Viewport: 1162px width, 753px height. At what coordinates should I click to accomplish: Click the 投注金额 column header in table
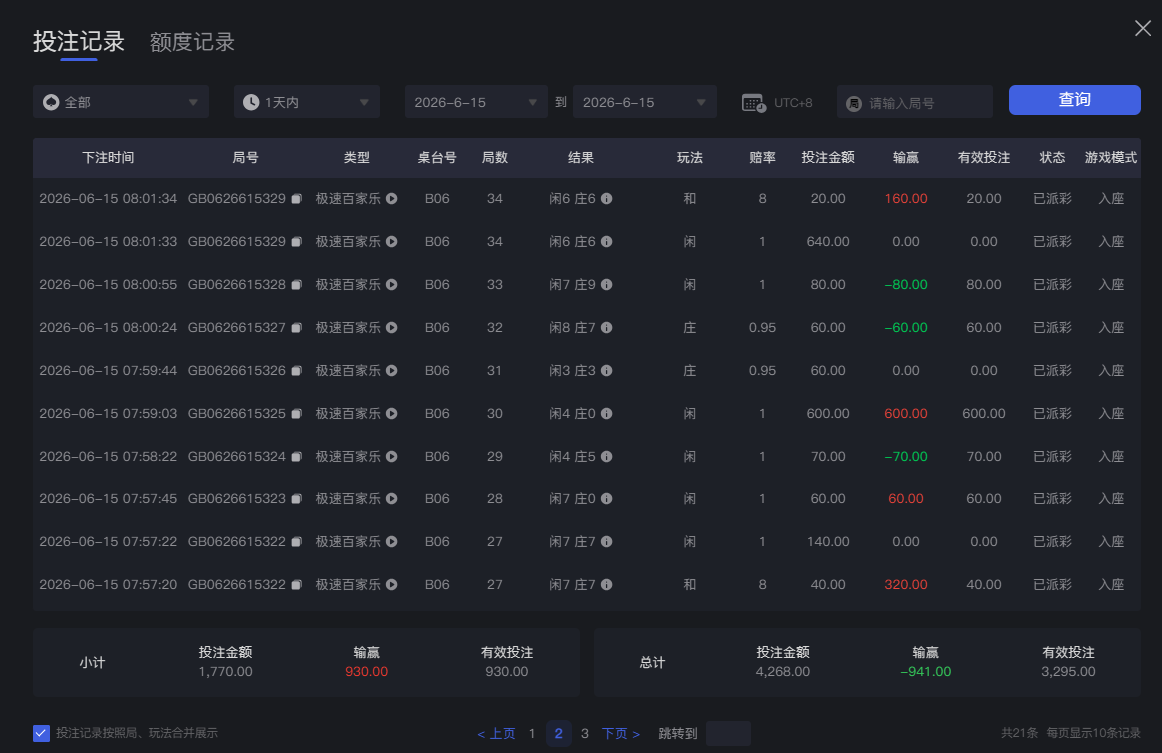click(x=828, y=157)
